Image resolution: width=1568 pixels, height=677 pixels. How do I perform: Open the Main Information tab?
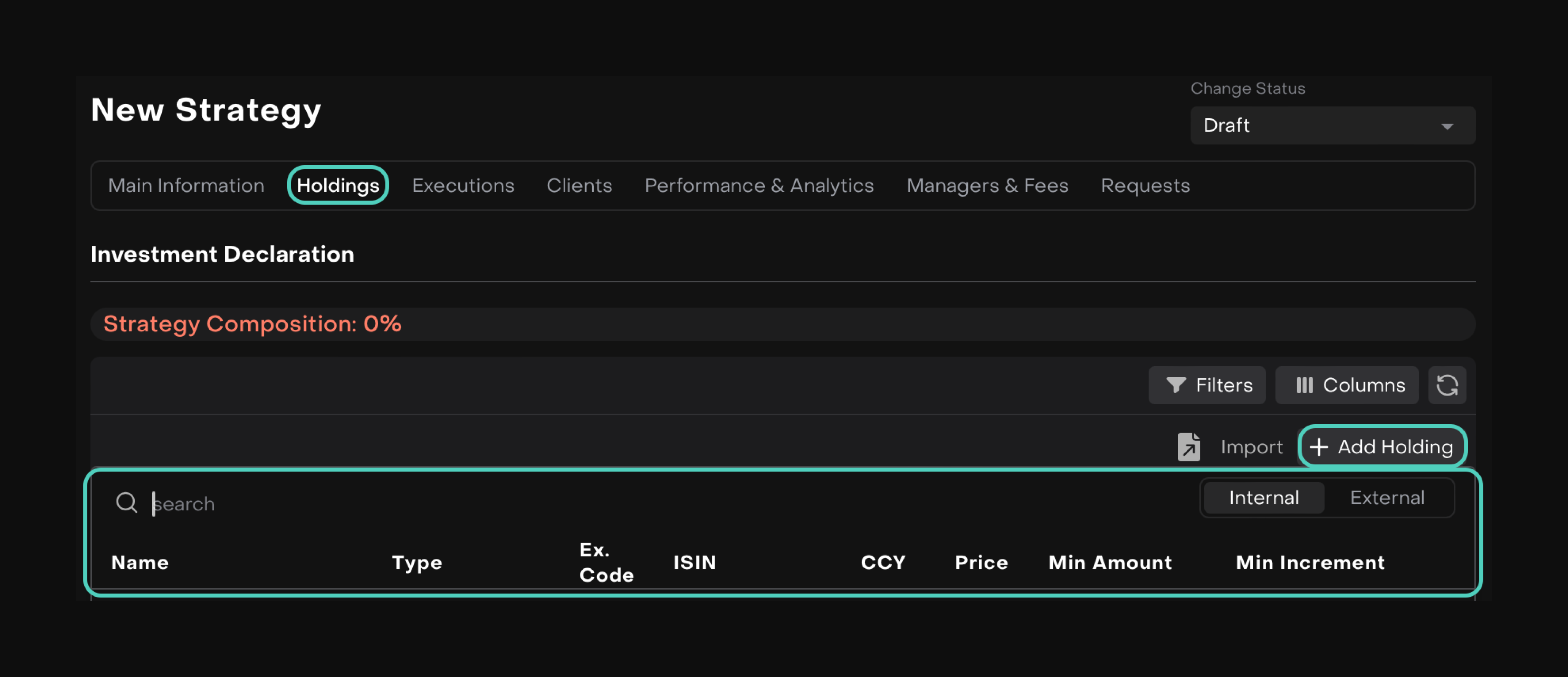pos(186,186)
